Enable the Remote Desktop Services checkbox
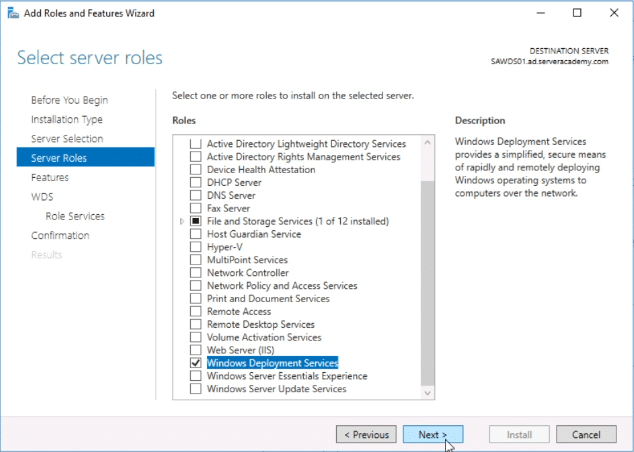This screenshot has height=452, width=634. pyautogui.click(x=195, y=324)
